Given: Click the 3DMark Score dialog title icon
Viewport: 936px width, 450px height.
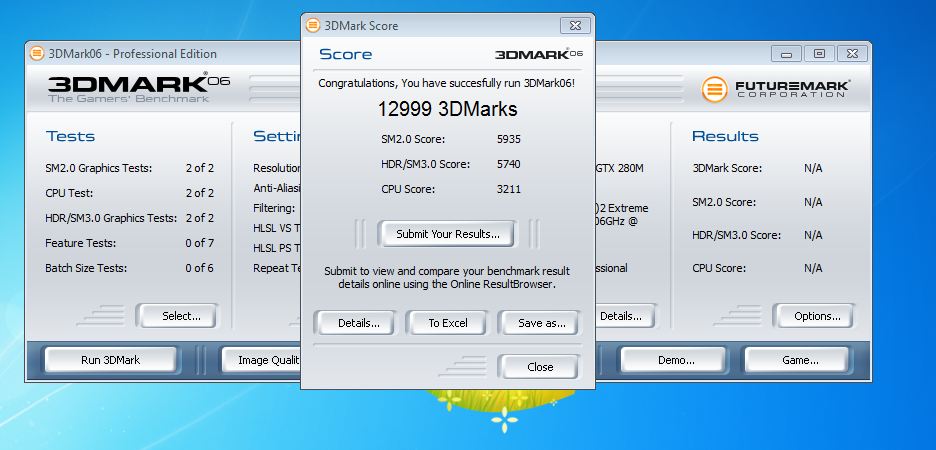Looking at the screenshot, I should [x=313, y=25].
